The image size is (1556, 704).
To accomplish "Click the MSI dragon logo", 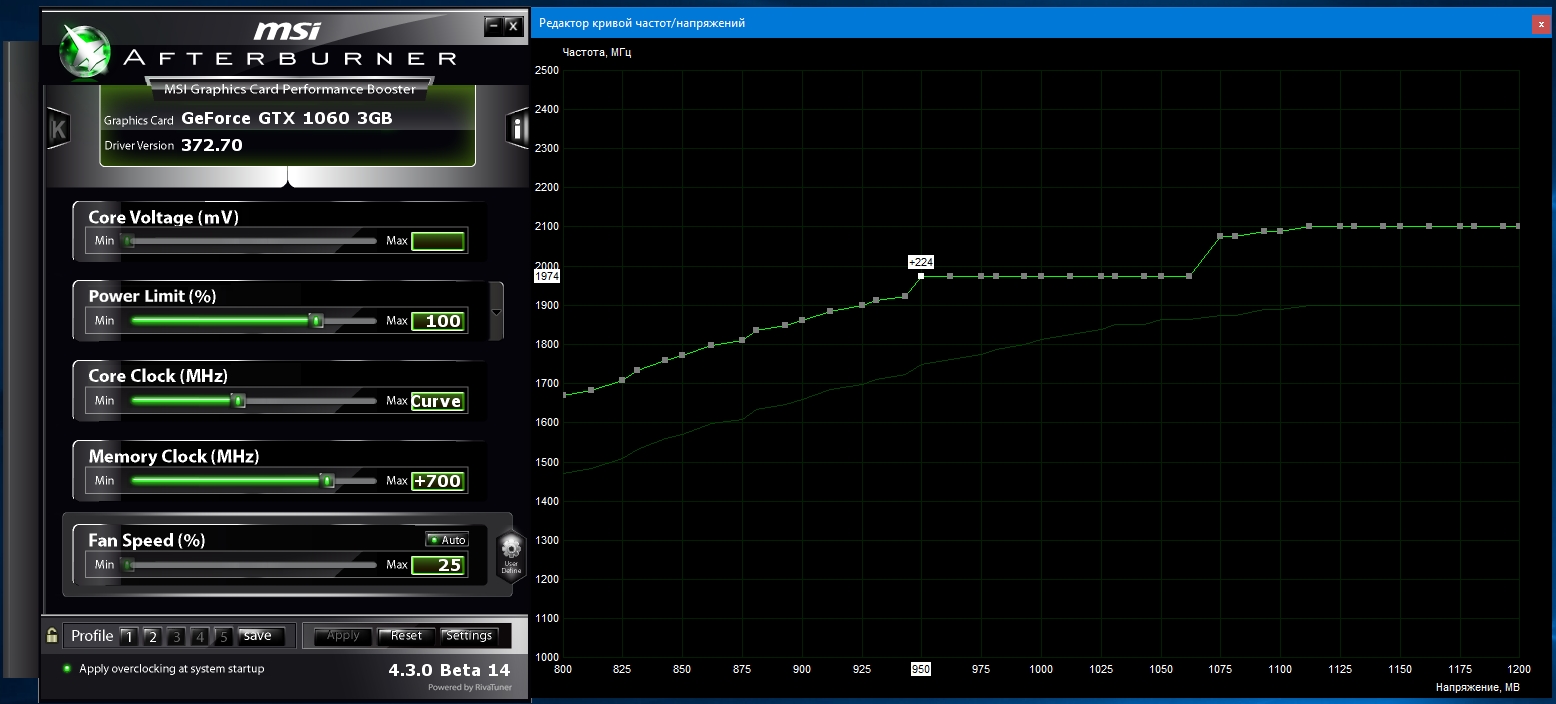I will [x=85, y=52].
